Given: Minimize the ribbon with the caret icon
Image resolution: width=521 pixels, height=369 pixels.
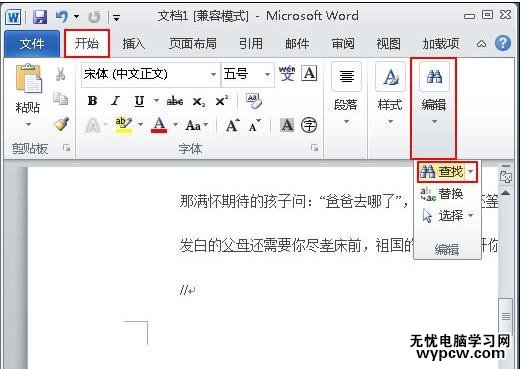Looking at the screenshot, I should (481, 44).
